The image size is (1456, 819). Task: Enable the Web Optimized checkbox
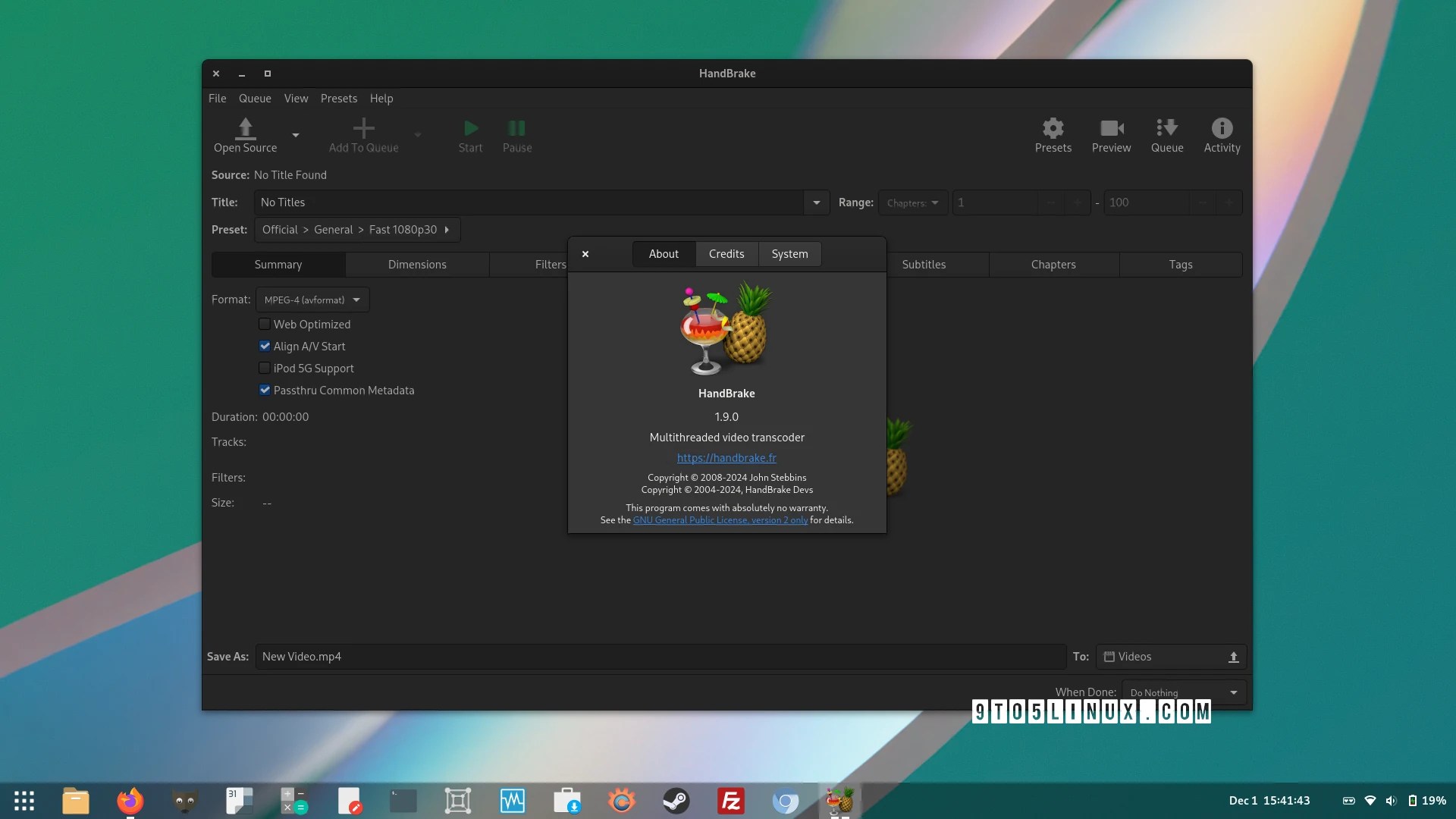point(265,325)
